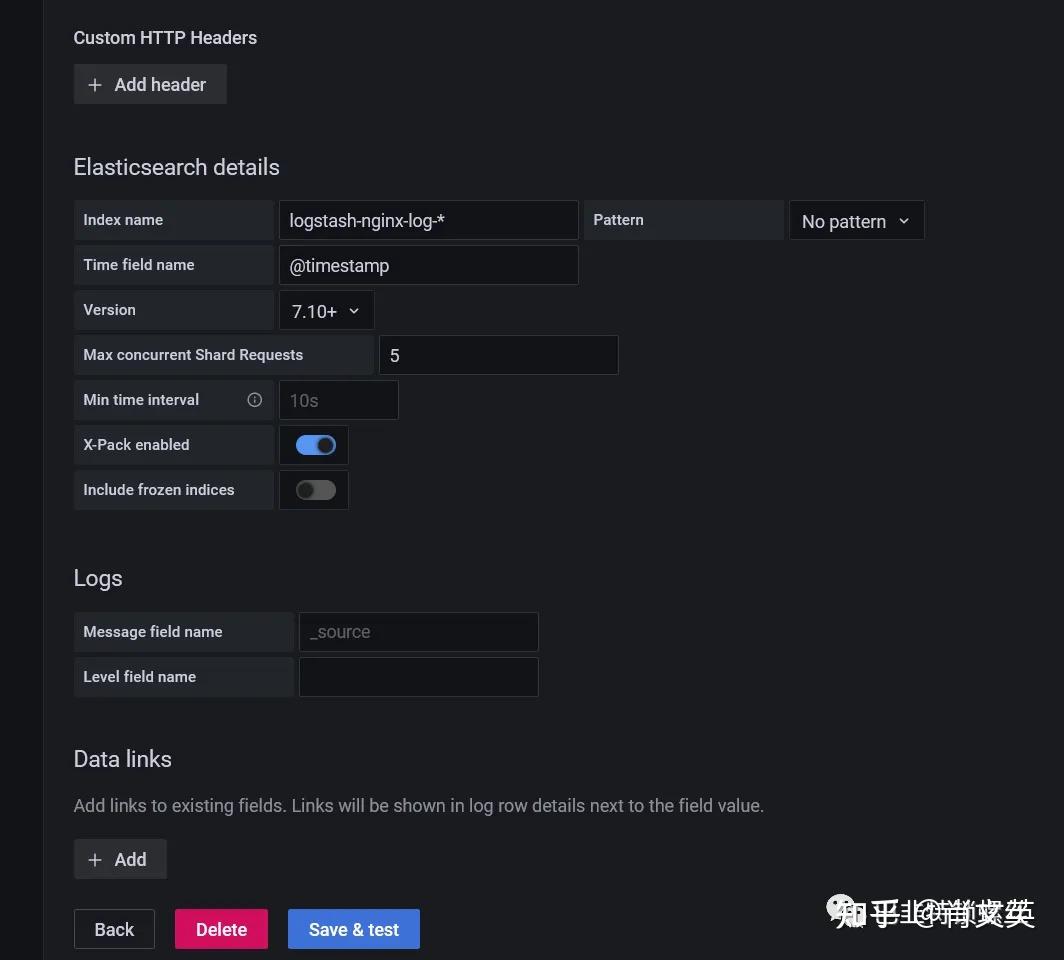The height and width of the screenshot is (960, 1064).
Task: Click the Add header button
Action: tap(150, 84)
